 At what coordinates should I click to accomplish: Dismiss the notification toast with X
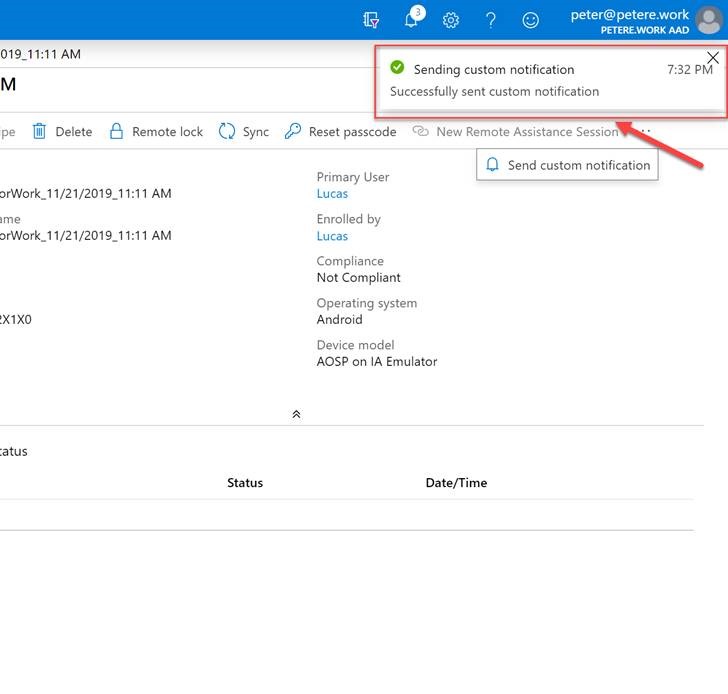click(712, 58)
